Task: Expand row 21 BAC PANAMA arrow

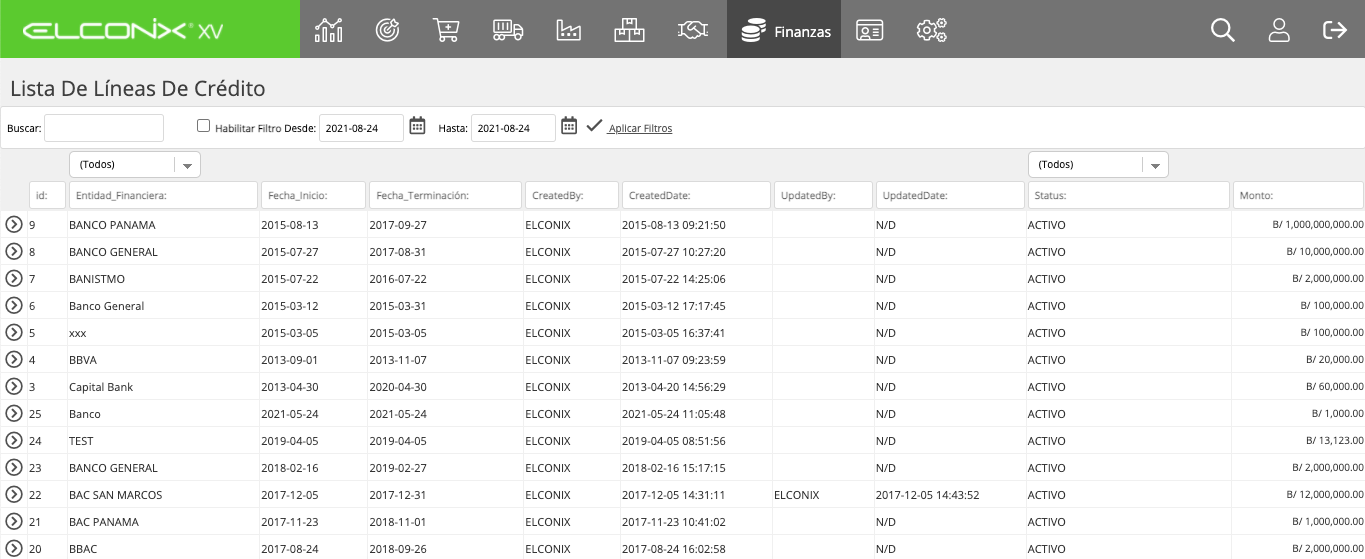Action: coord(14,521)
